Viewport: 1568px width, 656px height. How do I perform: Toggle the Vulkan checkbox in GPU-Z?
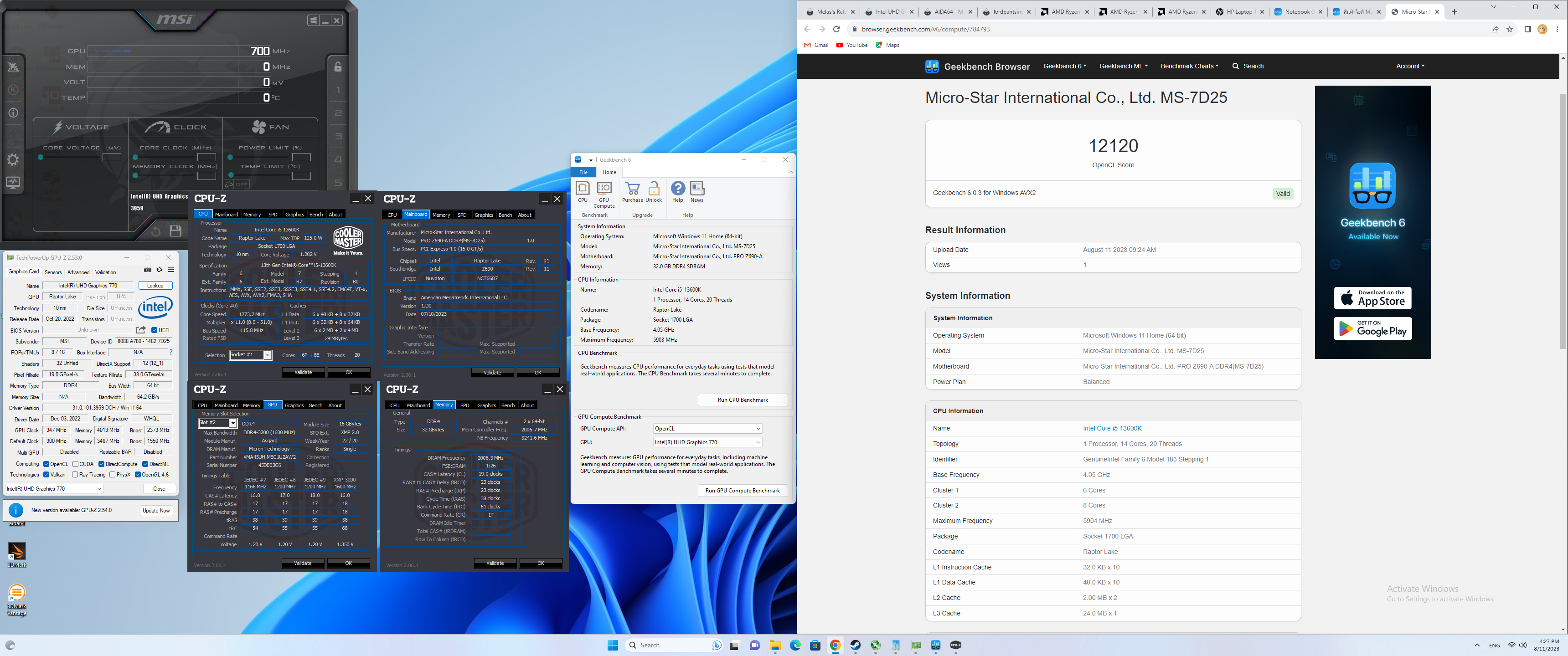pos(46,475)
